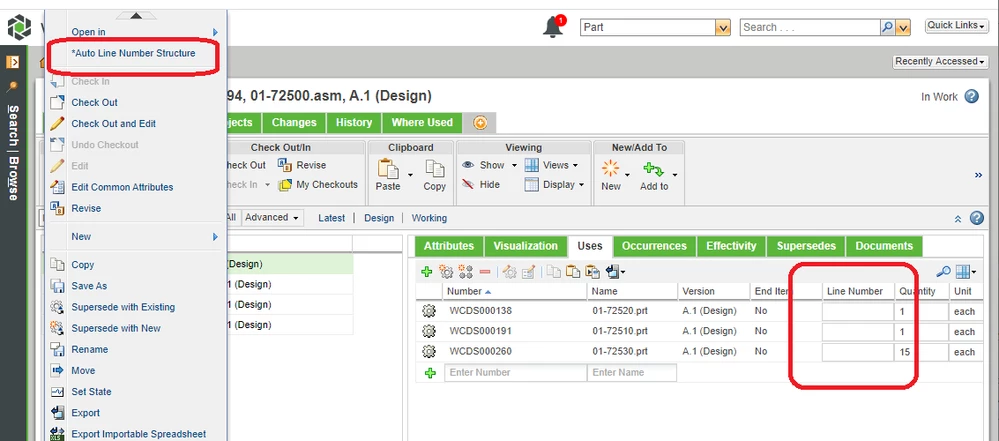Collapse the toolbar with double chevron up
Image resolution: width=999 pixels, height=441 pixels.
(x=958, y=219)
